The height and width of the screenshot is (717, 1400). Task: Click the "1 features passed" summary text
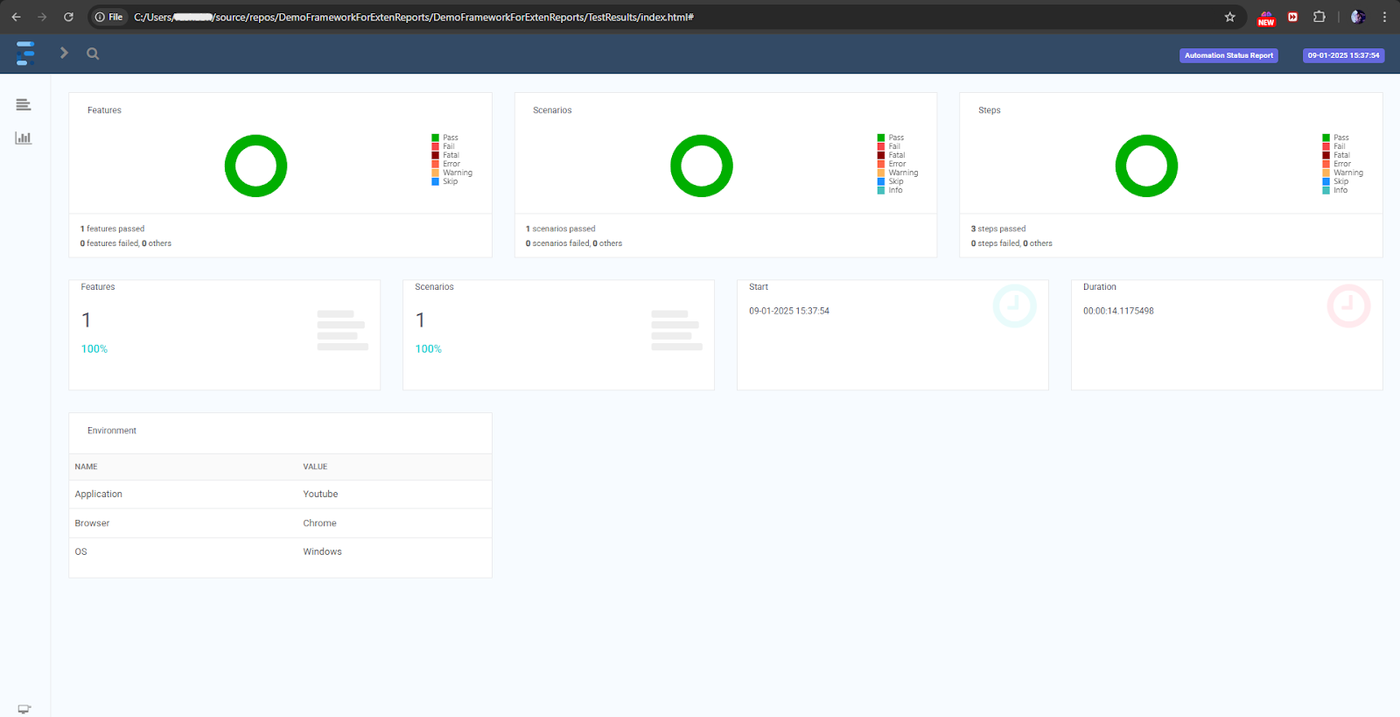click(112, 229)
